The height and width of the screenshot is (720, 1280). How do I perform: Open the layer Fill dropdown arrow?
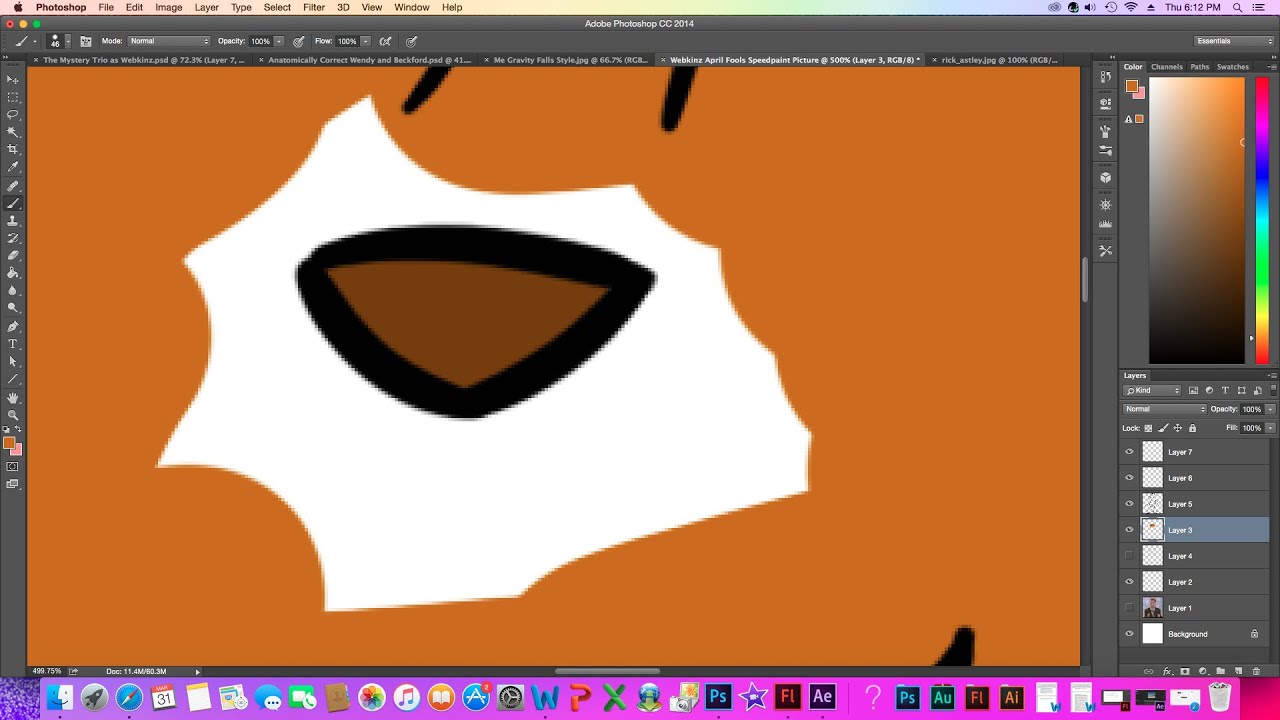(1271, 428)
